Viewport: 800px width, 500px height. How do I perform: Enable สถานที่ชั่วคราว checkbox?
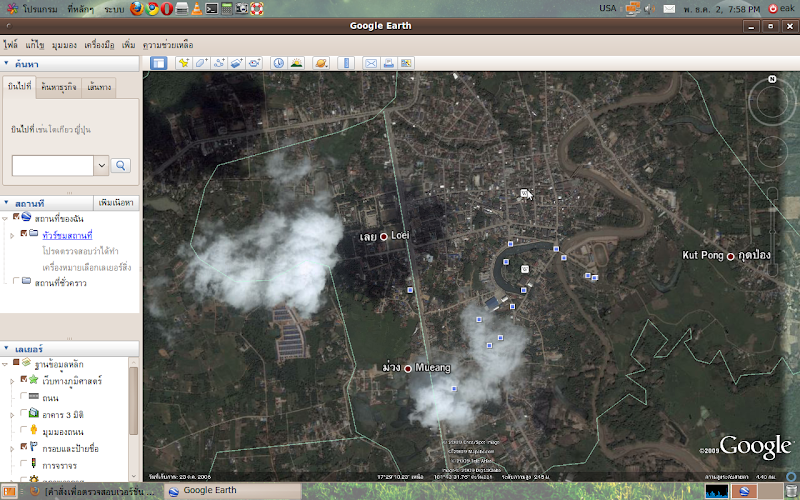16,281
